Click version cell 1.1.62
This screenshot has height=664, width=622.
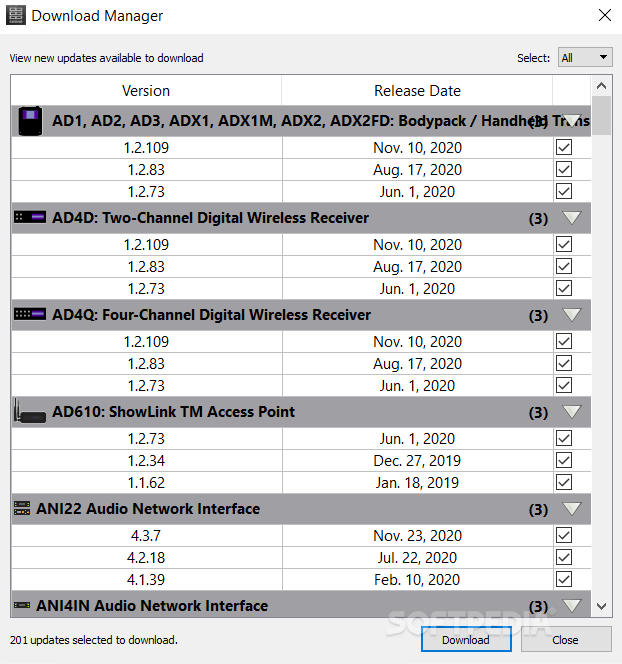pyautogui.click(x=146, y=482)
